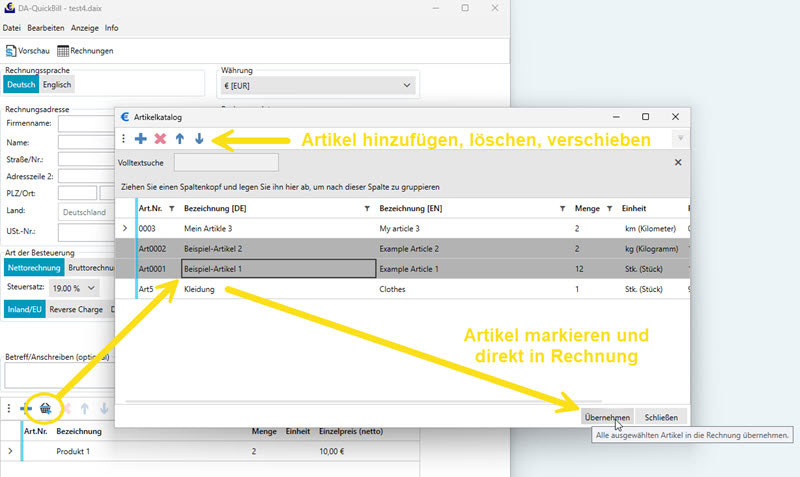Click the Übernehmen button
800x477 pixels.
coord(607,417)
